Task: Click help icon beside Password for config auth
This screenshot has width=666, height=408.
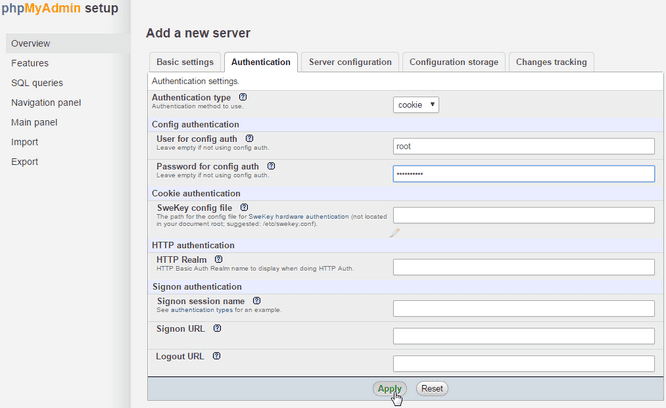Action: [x=271, y=166]
